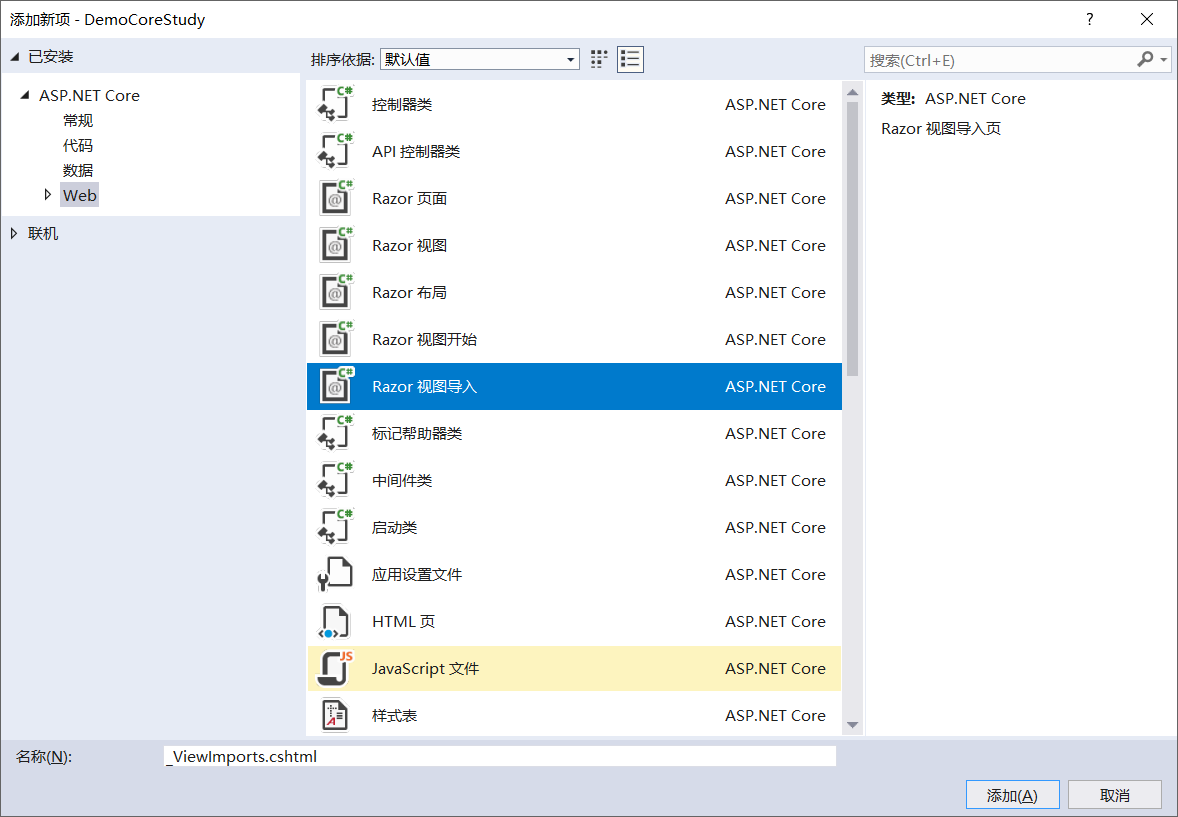This screenshot has height=817, width=1178.
Task: Click the HTML 页 file icon
Action: point(335,621)
